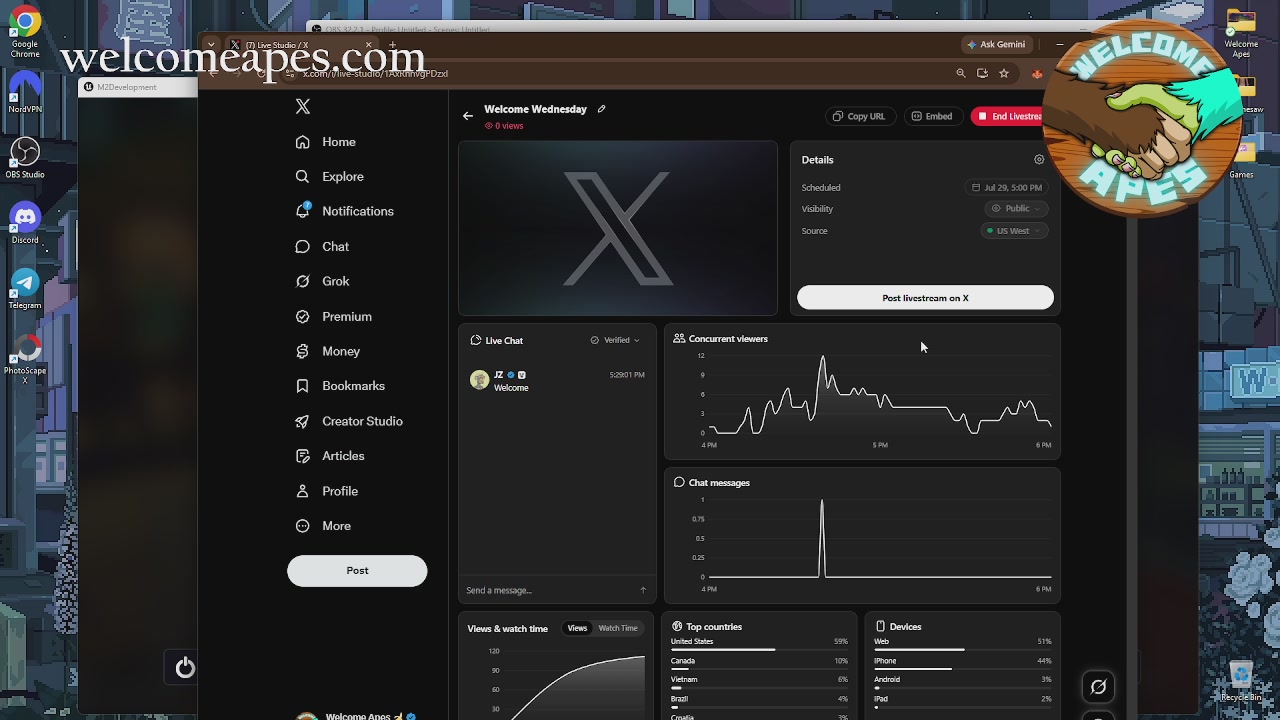Open Details settings gear icon

[1039, 159]
